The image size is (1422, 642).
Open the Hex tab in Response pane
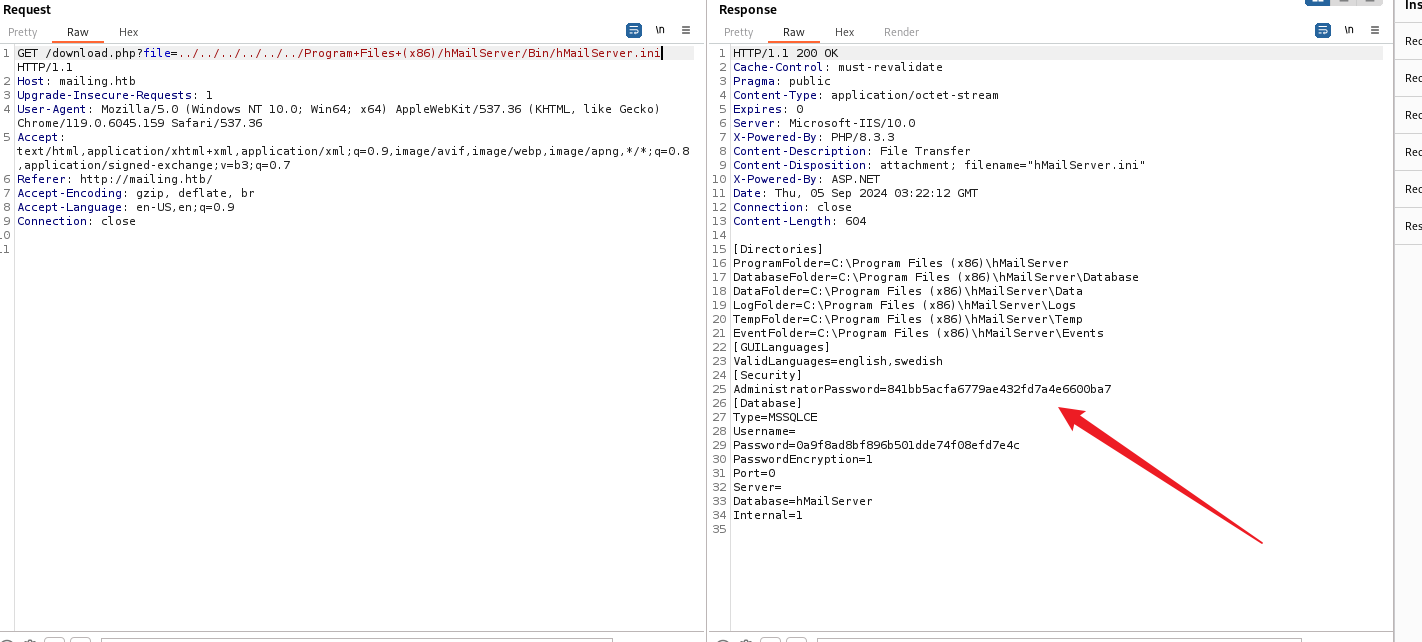click(845, 32)
